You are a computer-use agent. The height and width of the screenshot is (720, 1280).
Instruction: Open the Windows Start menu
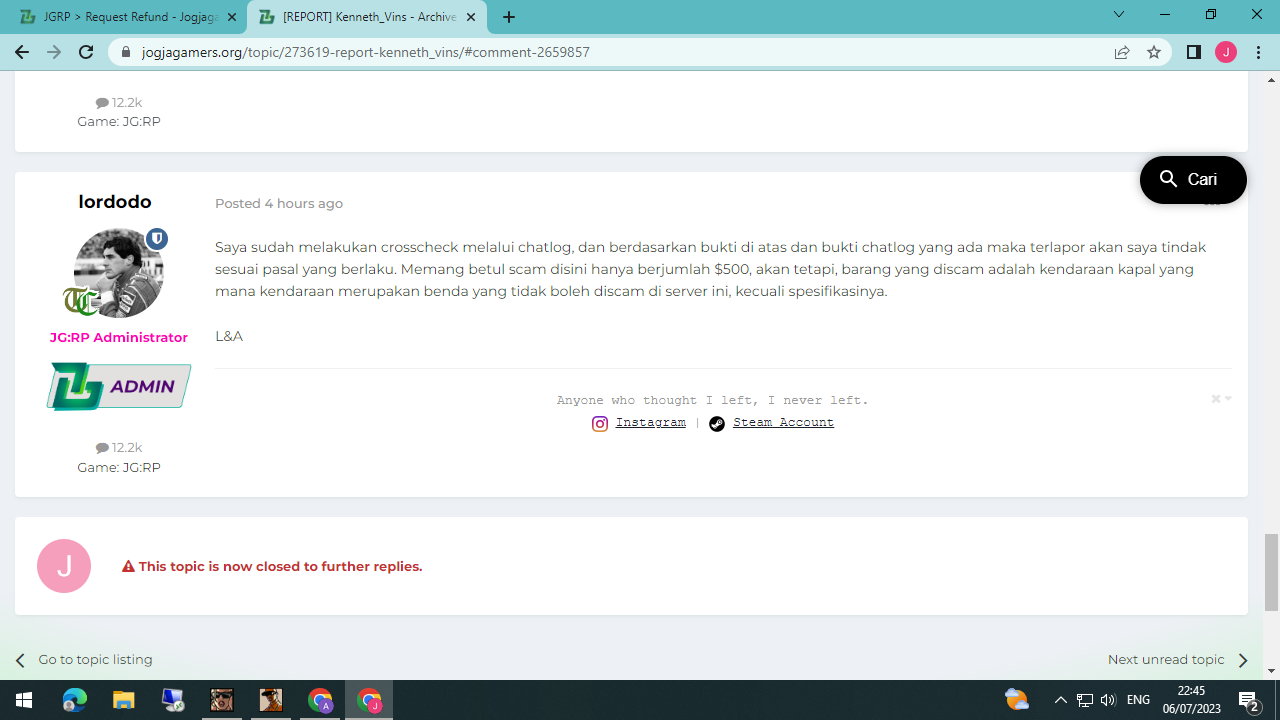24,700
